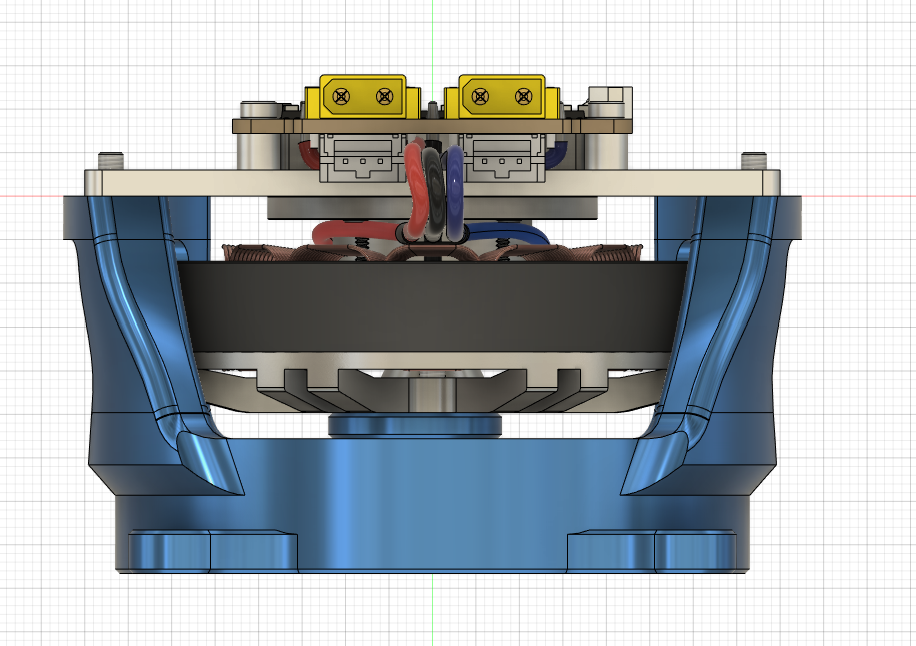Select the bottom-left blue foot tab
This screenshot has height=646, width=916.
point(213,551)
